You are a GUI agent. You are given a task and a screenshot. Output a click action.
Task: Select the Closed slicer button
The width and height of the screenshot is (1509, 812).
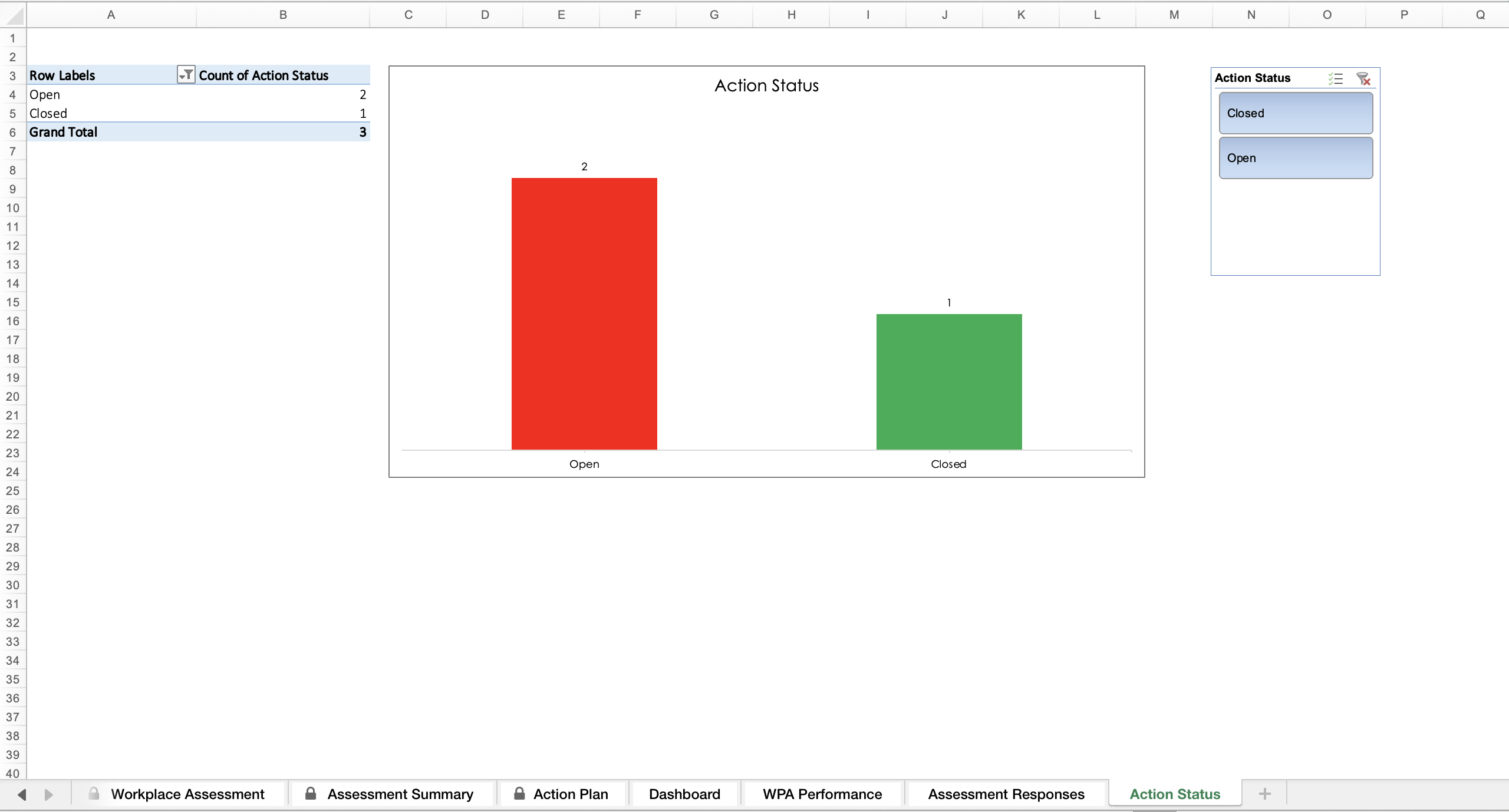click(x=1296, y=113)
